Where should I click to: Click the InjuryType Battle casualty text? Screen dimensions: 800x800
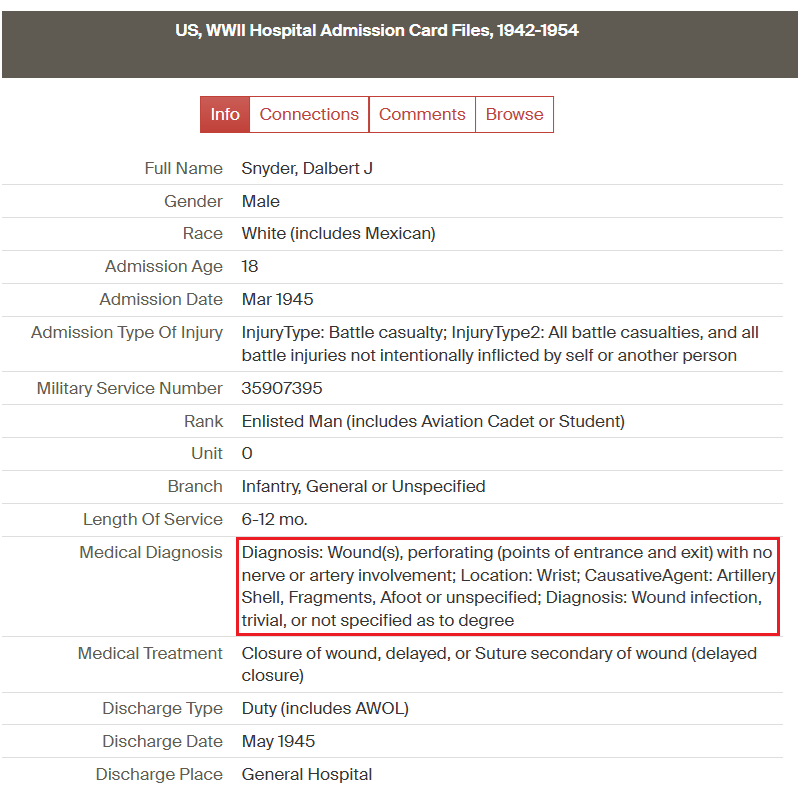tap(500, 344)
